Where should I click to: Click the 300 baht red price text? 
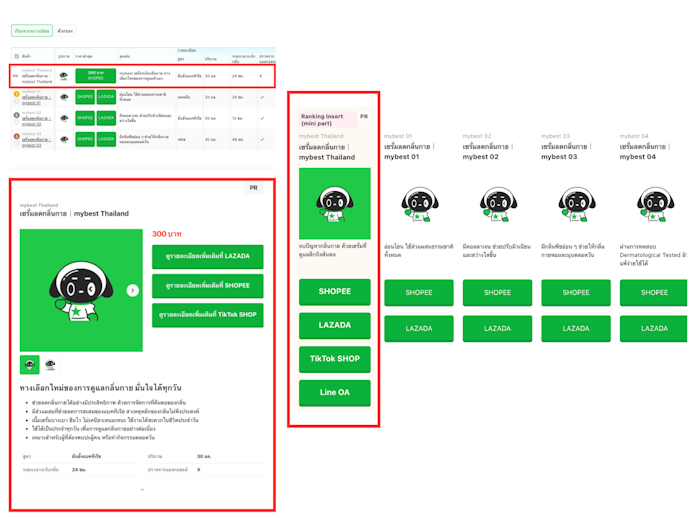click(x=167, y=234)
